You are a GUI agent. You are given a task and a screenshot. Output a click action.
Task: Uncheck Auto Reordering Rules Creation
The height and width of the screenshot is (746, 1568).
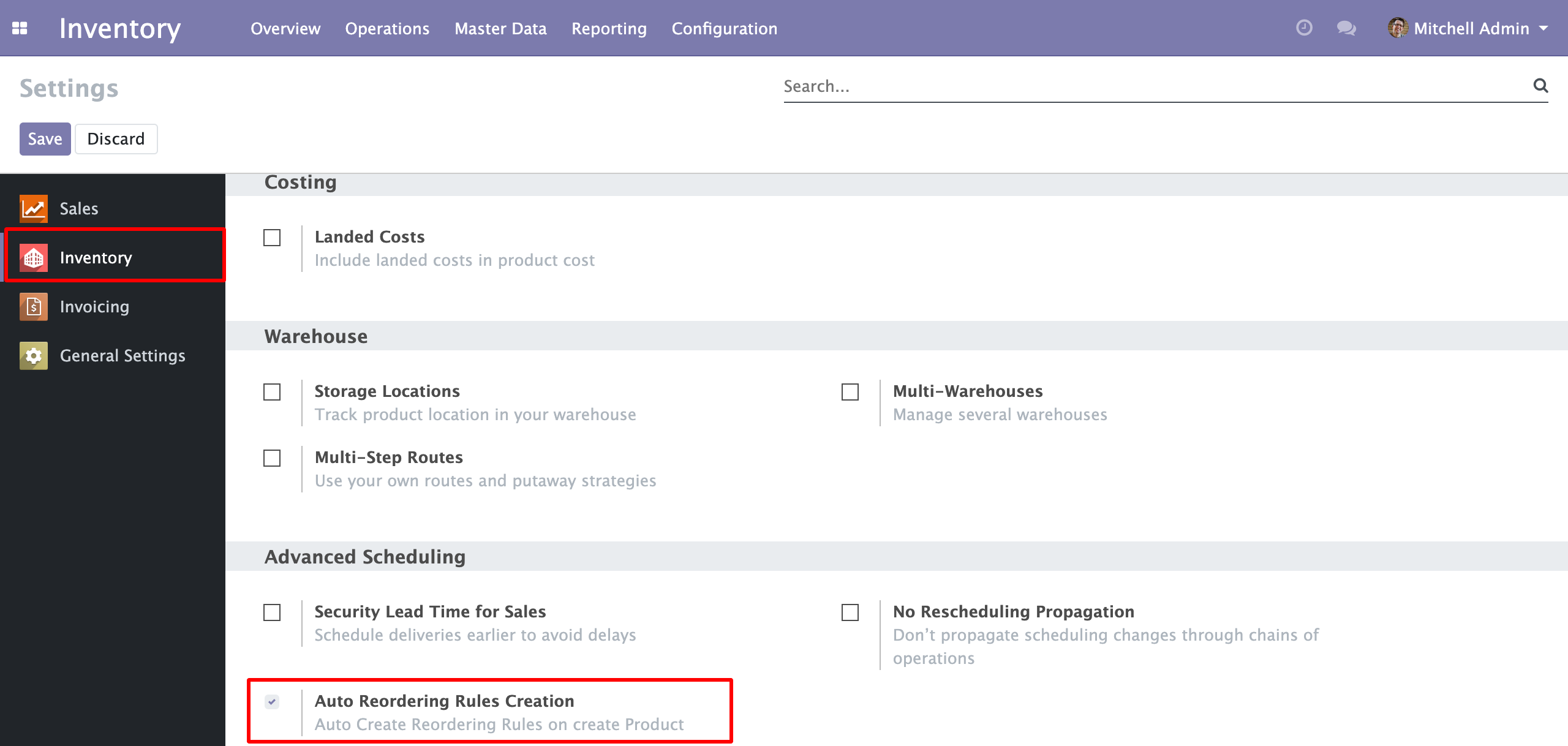[272, 702]
